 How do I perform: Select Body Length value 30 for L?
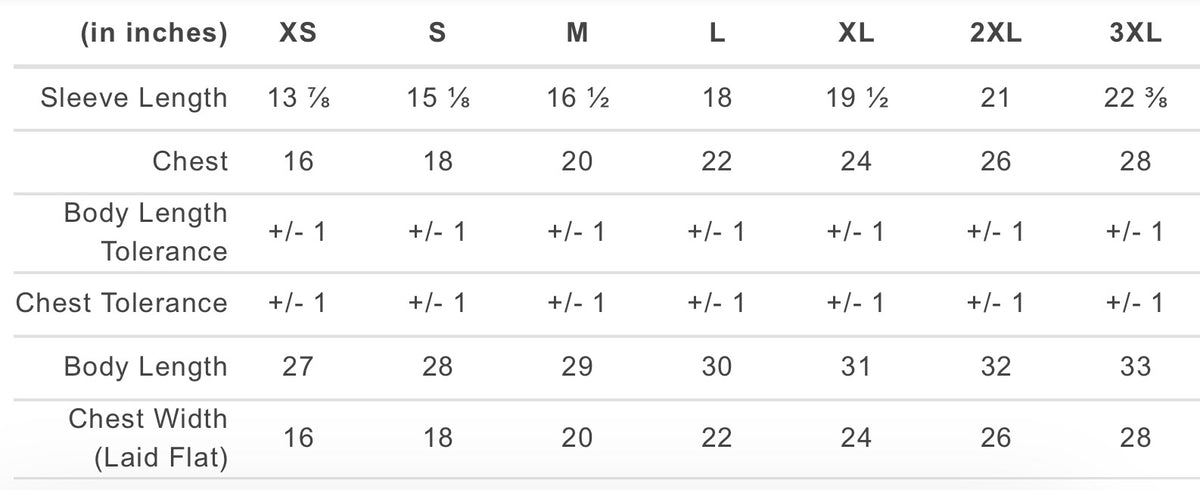point(716,367)
